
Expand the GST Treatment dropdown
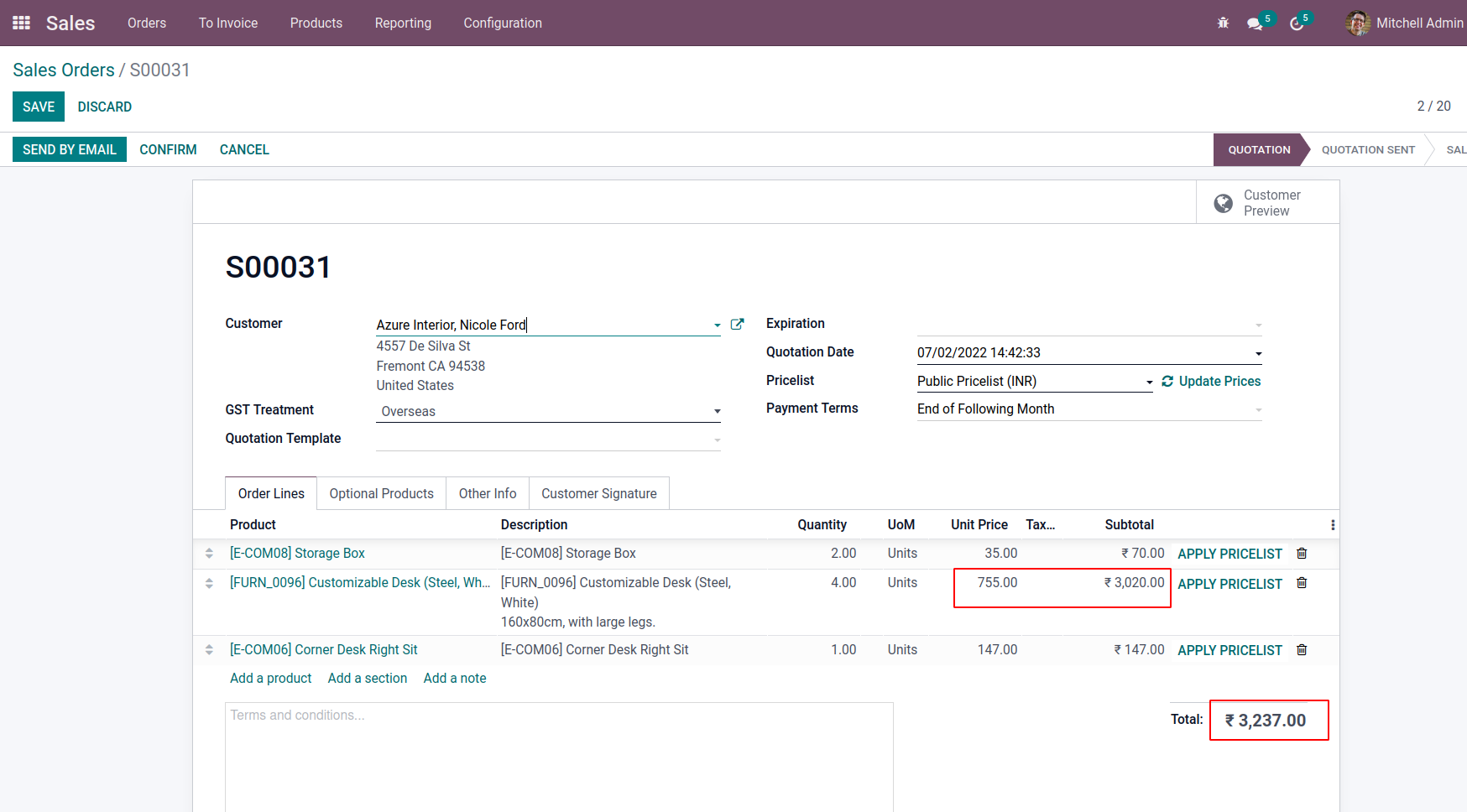click(x=717, y=411)
